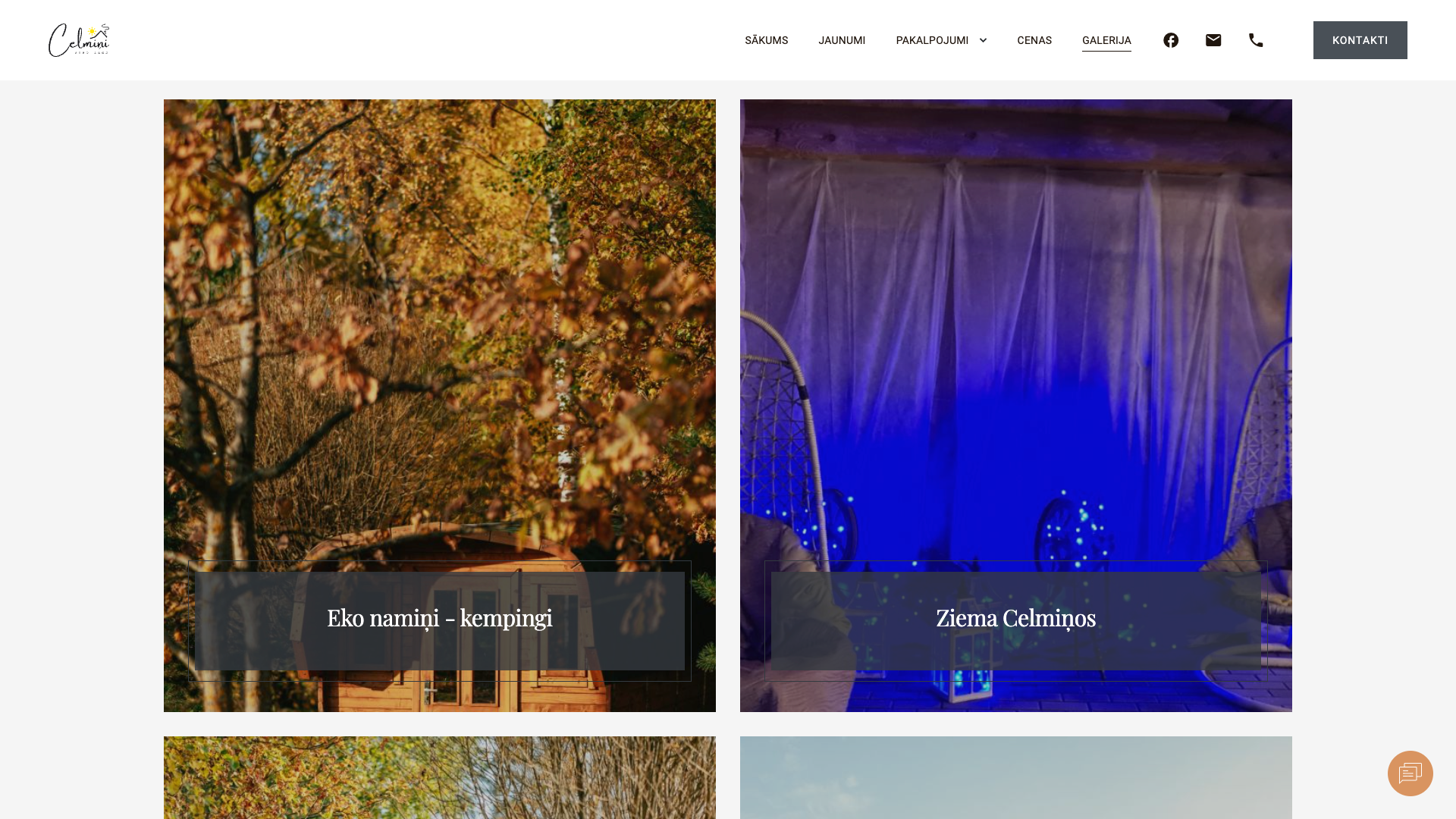This screenshot has width=1456, height=819.
Task: Open the JAUNUMI menu item
Action: pyautogui.click(x=842, y=40)
